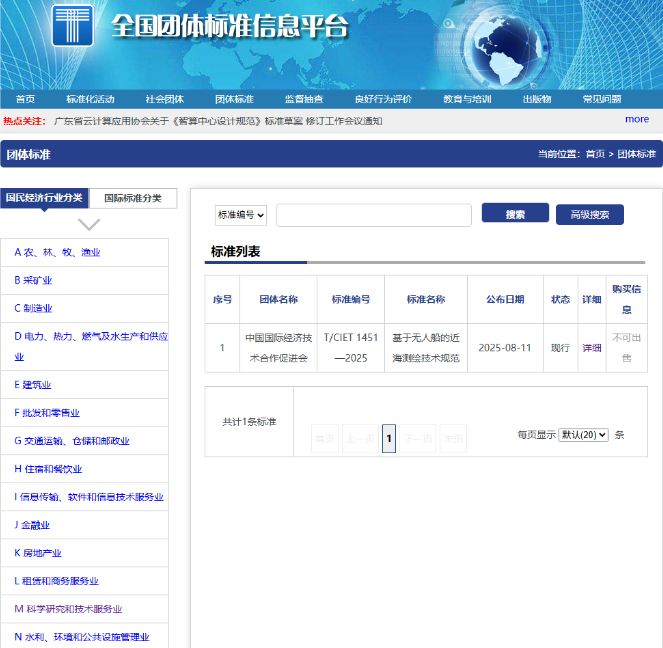The width and height of the screenshot is (663, 648).
Task: Click page number 1 in pagination
Action: pyautogui.click(x=389, y=438)
